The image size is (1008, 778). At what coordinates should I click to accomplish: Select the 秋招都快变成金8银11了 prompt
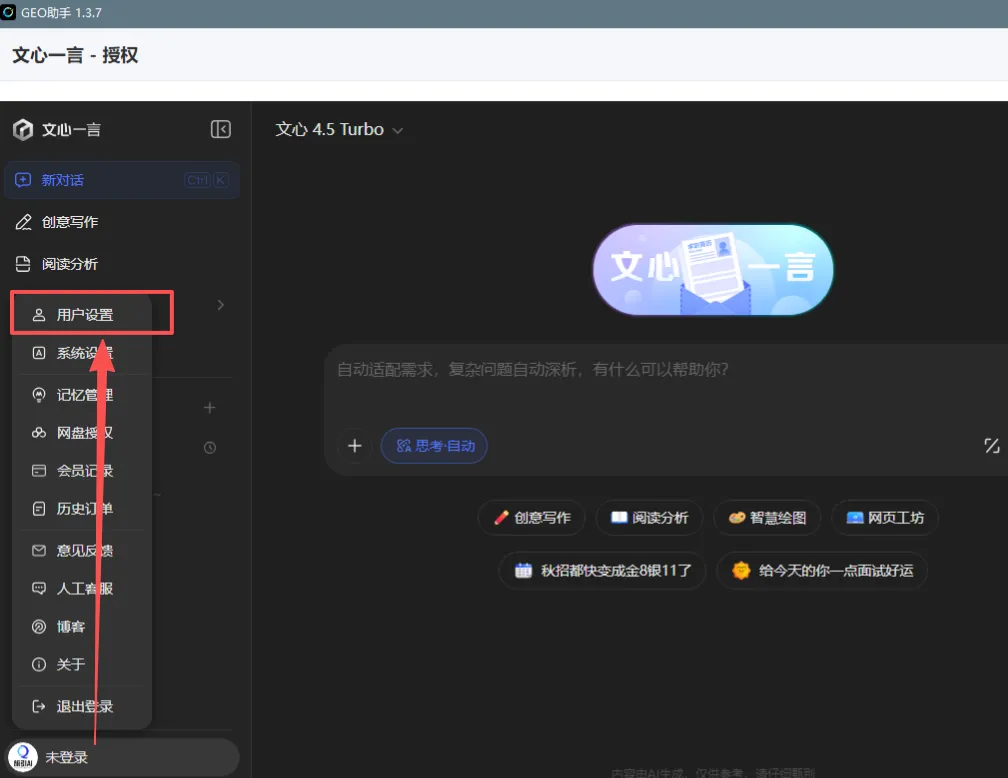click(x=603, y=570)
